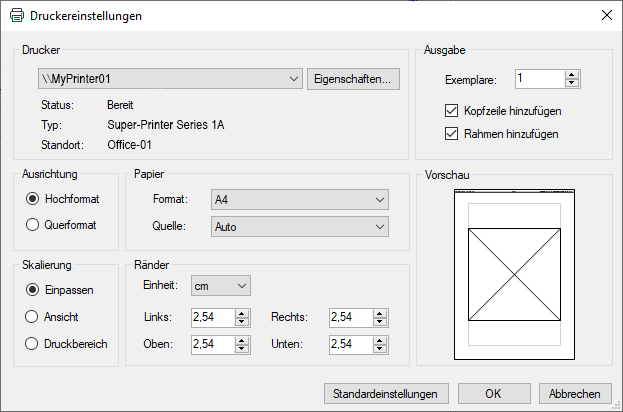Increase the Links margin value

point(241,313)
